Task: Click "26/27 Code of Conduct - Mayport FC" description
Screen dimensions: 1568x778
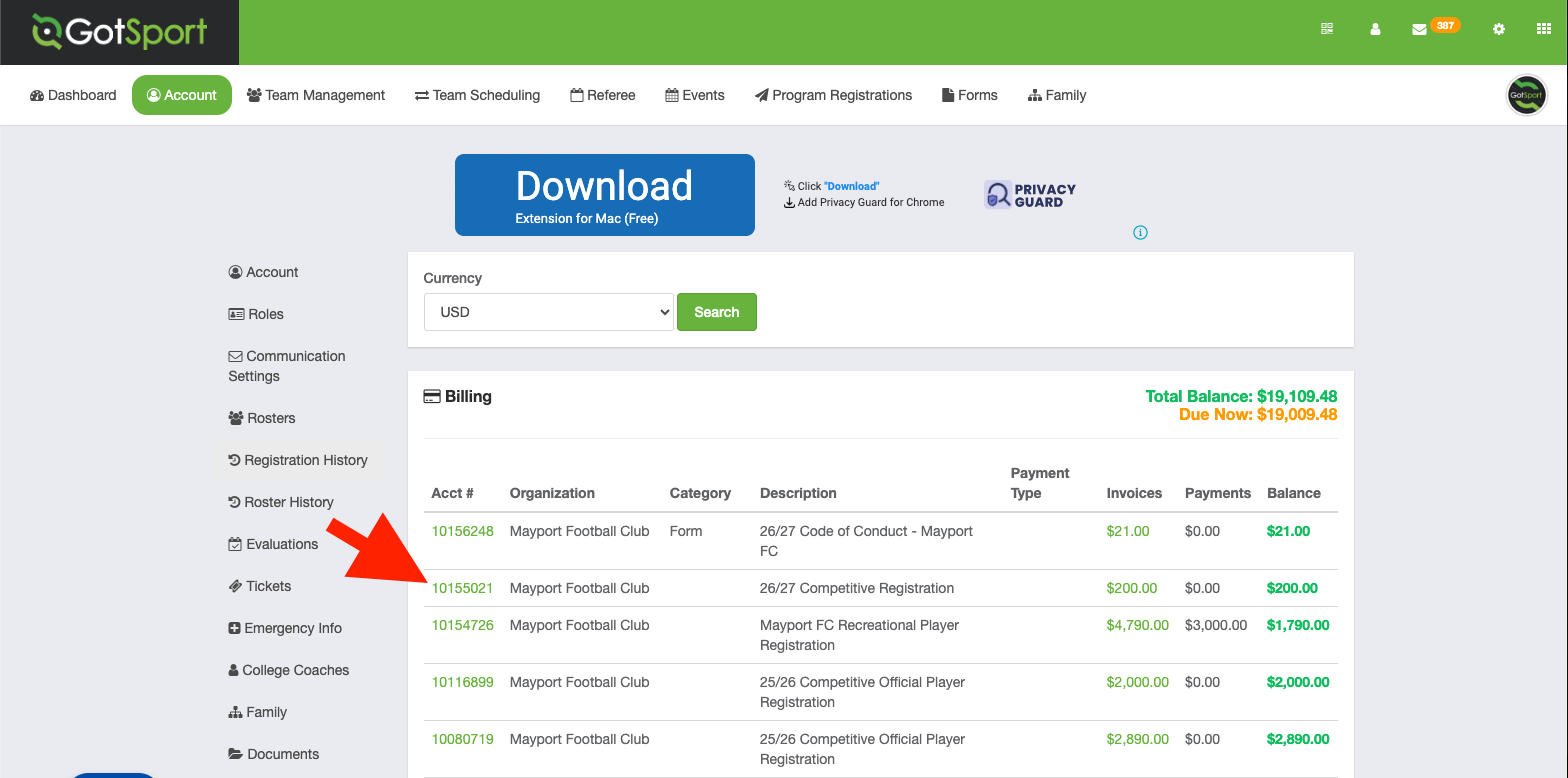Action: pos(866,541)
